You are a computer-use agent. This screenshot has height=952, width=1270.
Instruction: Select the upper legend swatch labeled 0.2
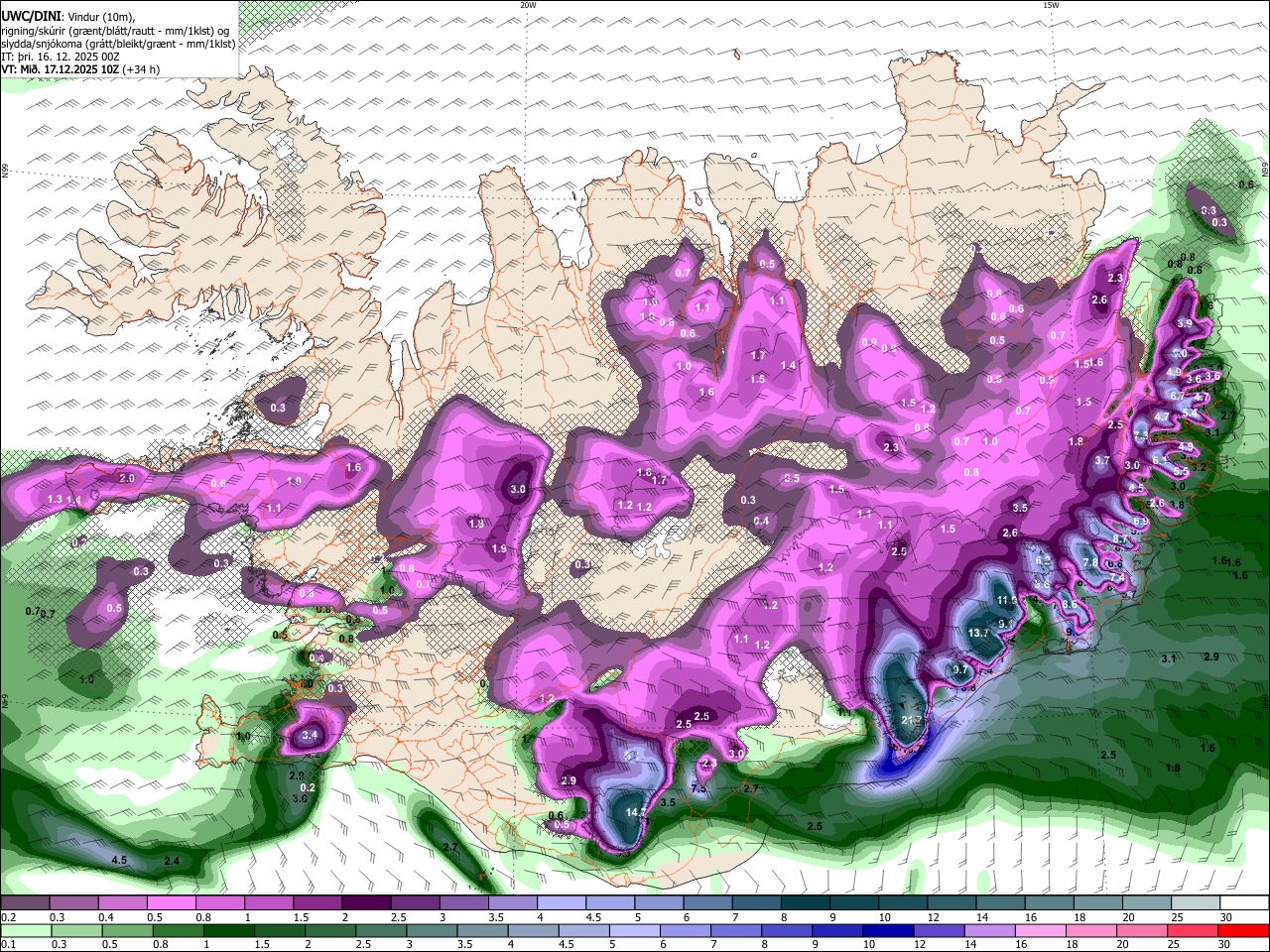click(25, 903)
